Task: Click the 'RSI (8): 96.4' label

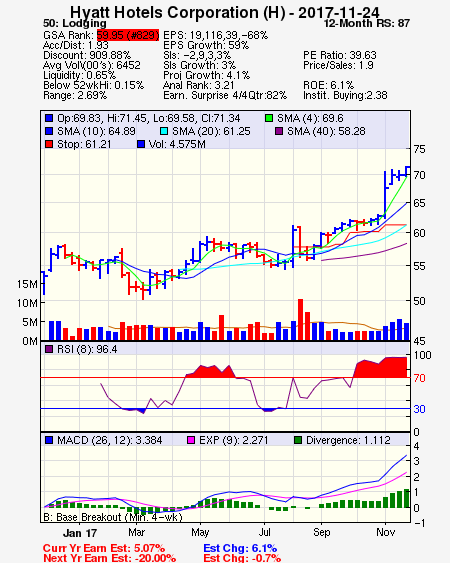Action: [87, 349]
